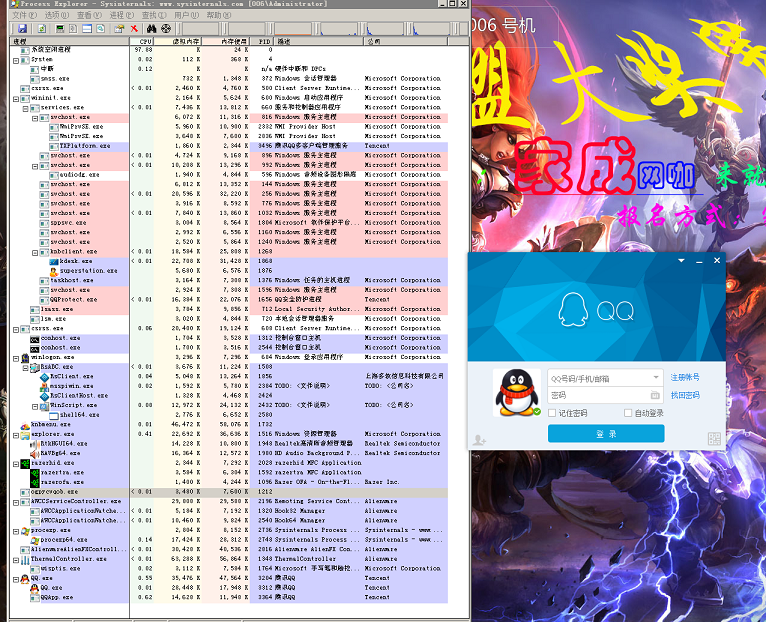Click the QQ penguin avatar picture

click(516, 393)
